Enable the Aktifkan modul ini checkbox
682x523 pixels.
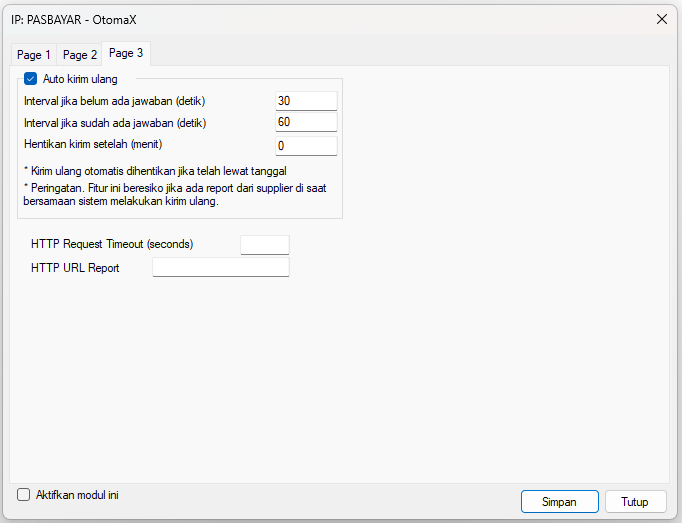point(23,495)
